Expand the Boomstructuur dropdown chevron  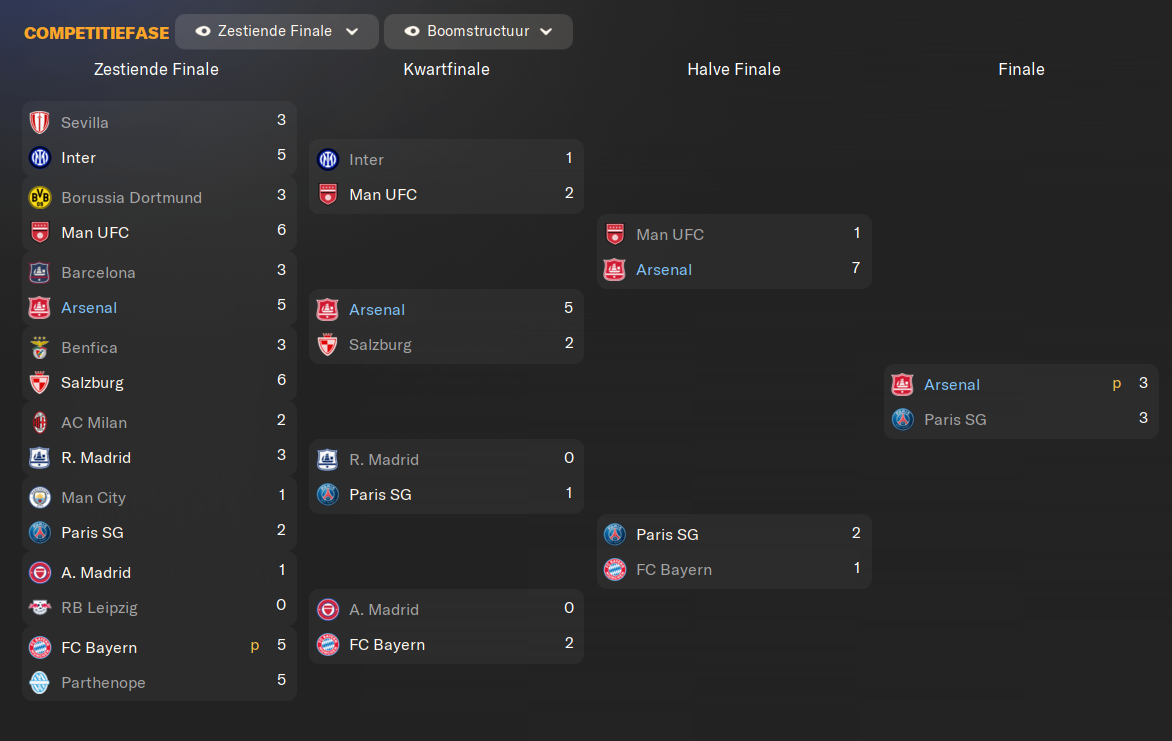click(546, 31)
